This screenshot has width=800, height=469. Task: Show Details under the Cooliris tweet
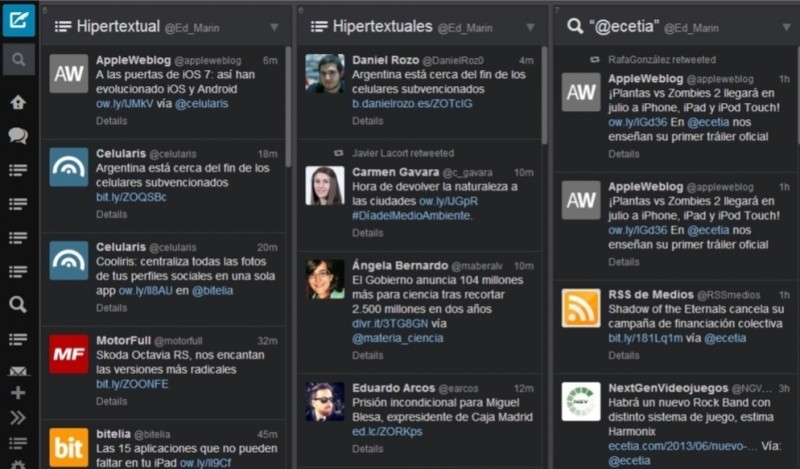[x=112, y=308]
